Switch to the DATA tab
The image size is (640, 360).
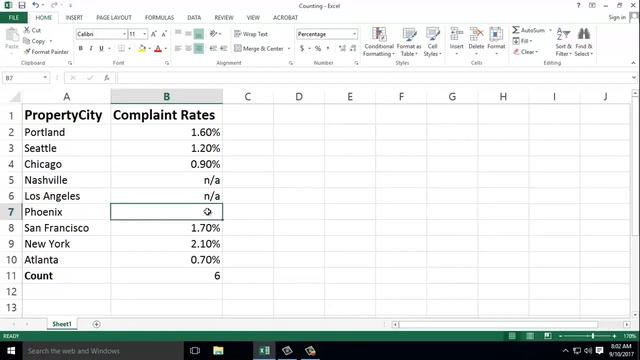click(x=194, y=18)
